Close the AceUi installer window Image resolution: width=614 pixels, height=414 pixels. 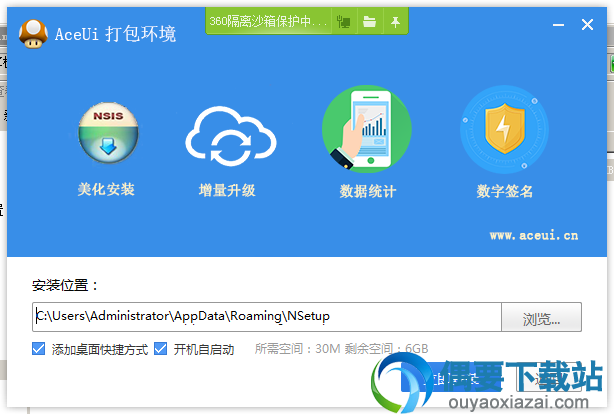tap(587, 25)
